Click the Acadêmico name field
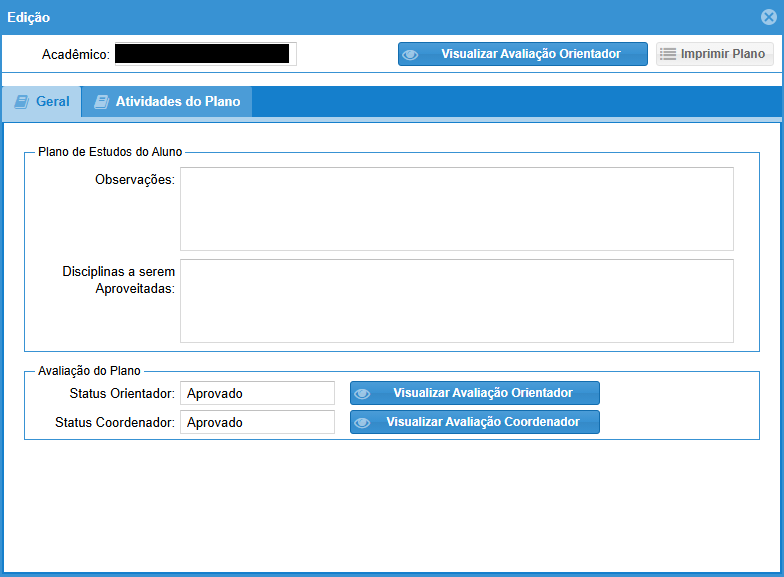 (x=203, y=54)
